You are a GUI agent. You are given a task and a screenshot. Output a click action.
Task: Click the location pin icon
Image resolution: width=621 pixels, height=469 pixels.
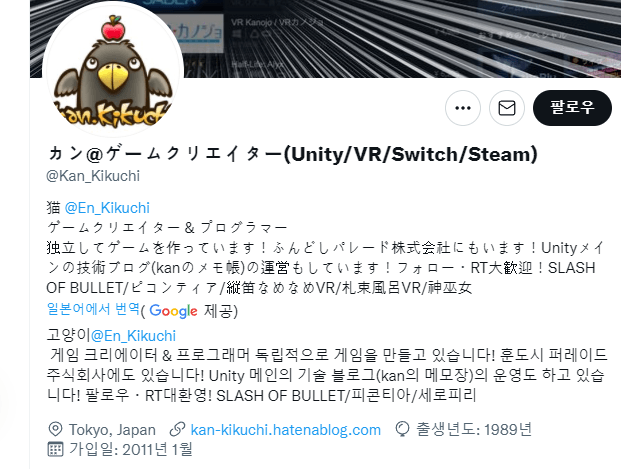55,429
